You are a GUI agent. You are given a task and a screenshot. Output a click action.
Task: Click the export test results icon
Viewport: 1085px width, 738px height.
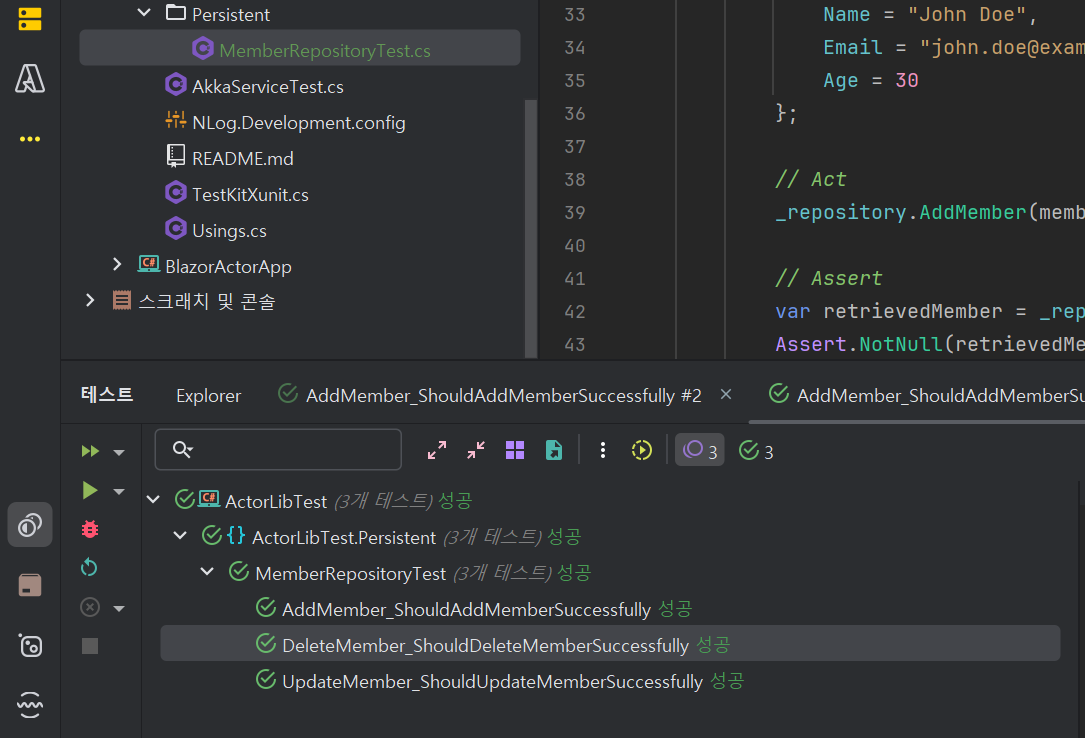554,450
